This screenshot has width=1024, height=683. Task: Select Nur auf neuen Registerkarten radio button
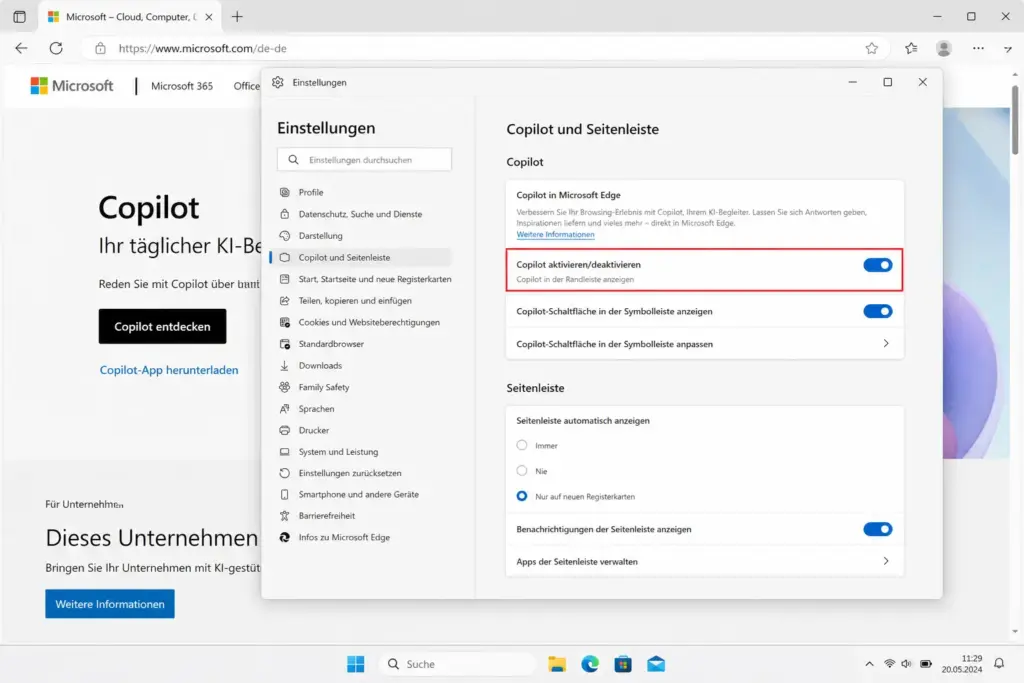tap(522, 496)
